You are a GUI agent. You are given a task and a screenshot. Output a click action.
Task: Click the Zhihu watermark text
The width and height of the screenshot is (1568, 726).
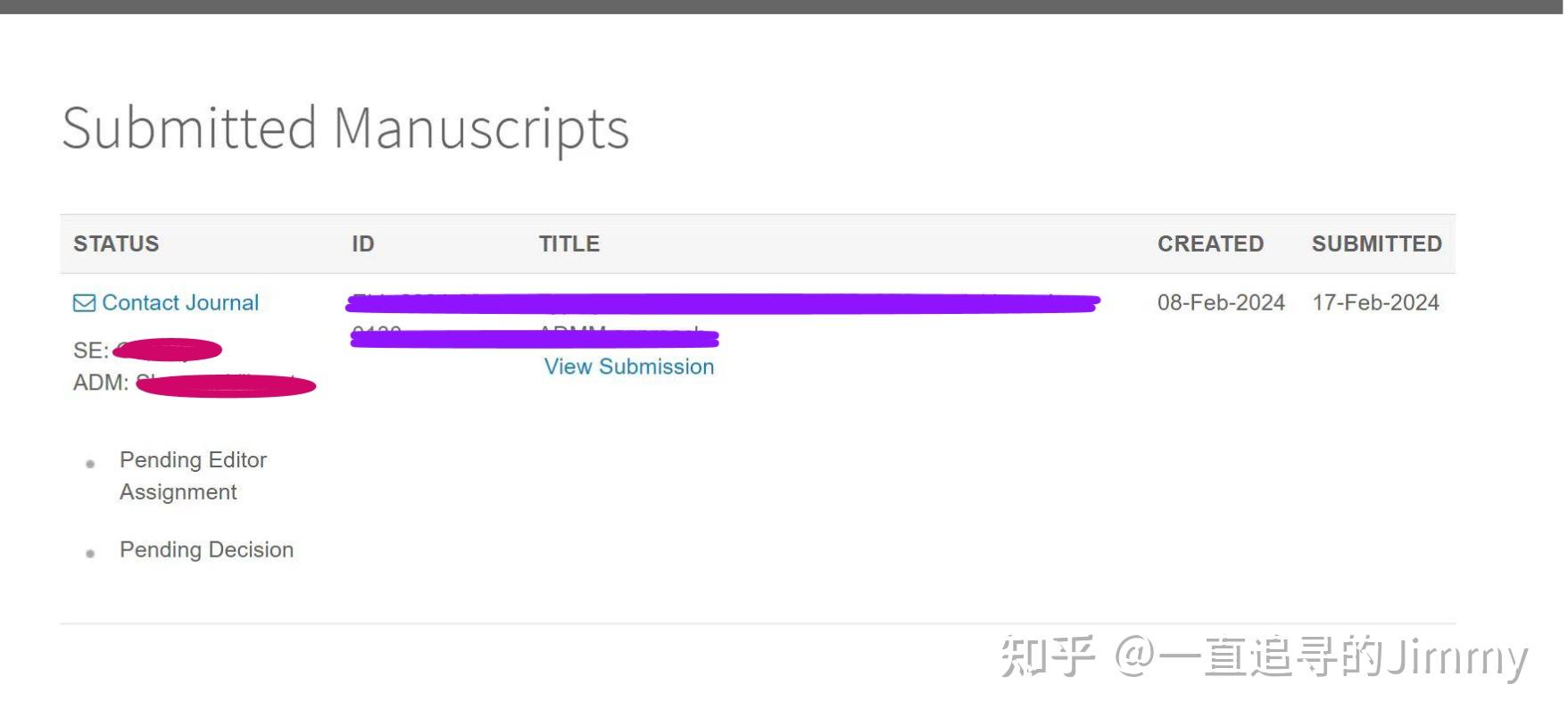1264,657
